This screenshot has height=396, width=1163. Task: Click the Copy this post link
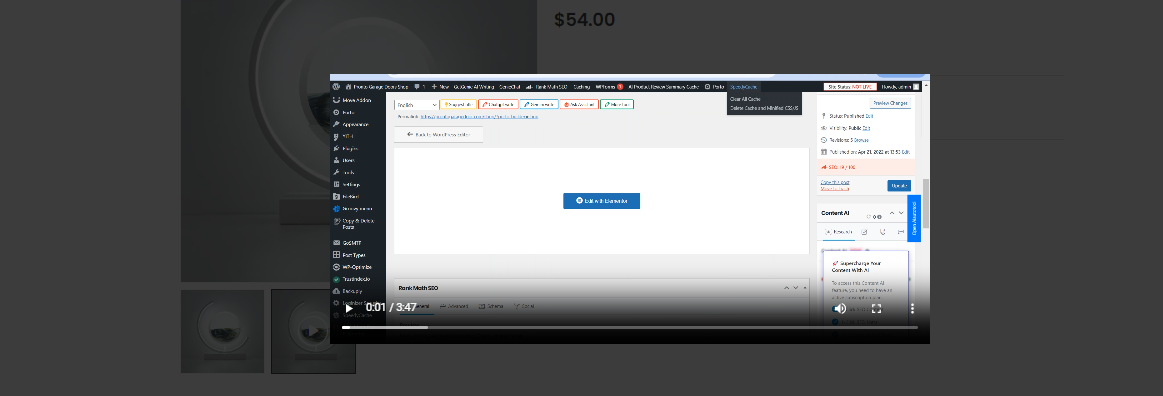coord(835,182)
